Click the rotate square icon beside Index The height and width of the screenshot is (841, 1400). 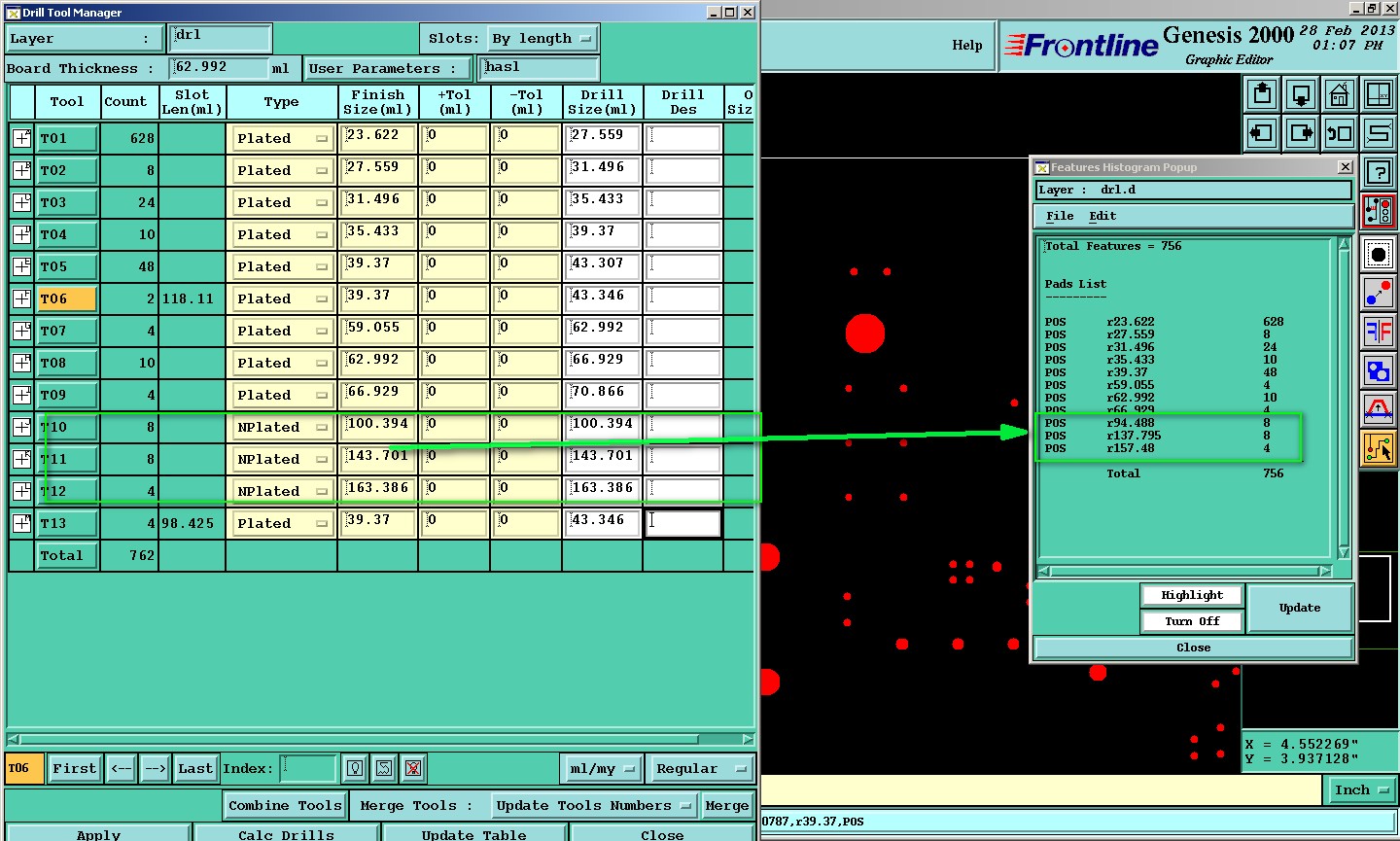[384, 768]
